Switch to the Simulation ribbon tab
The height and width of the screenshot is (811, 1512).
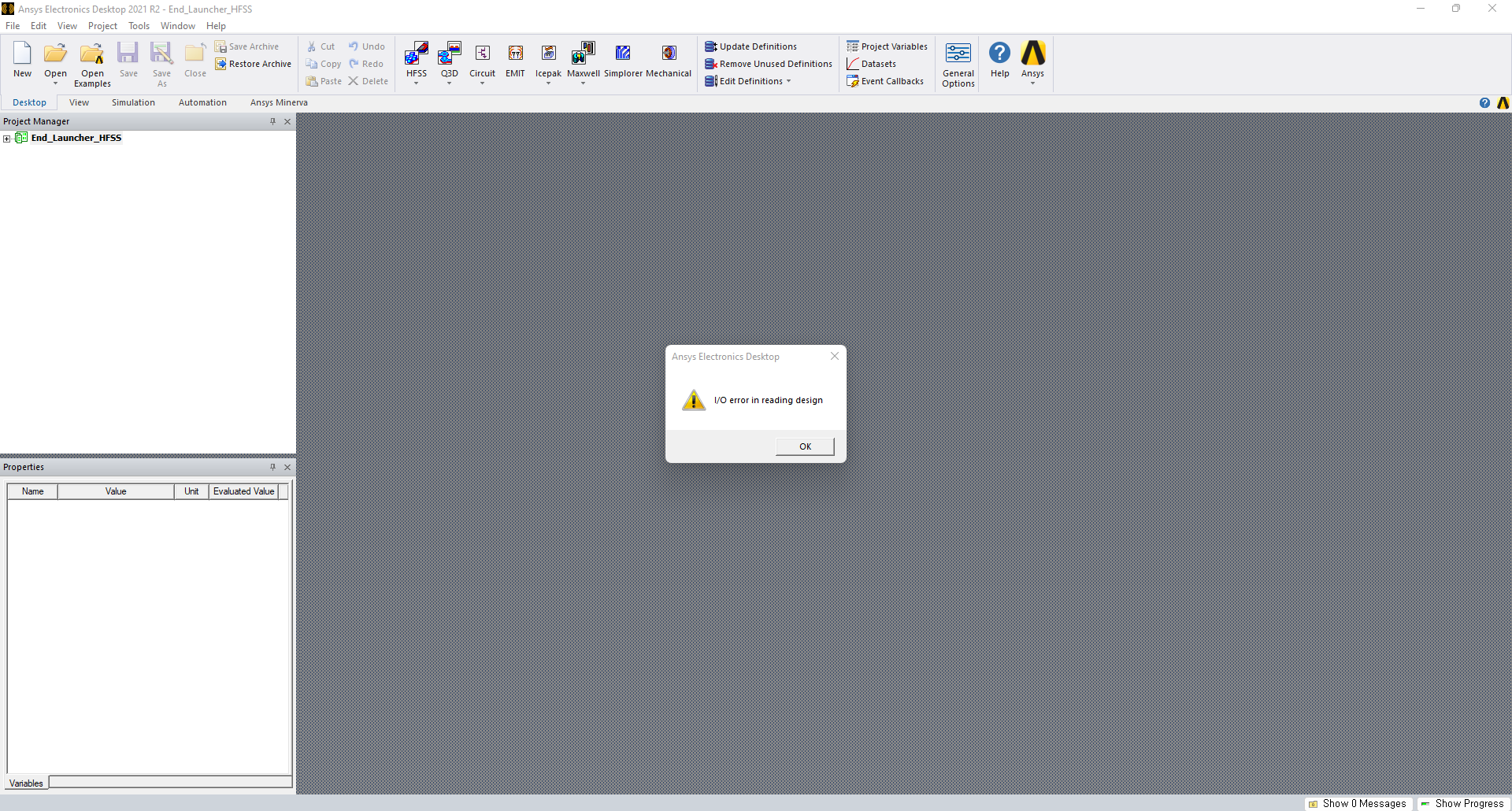pyautogui.click(x=133, y=102)
